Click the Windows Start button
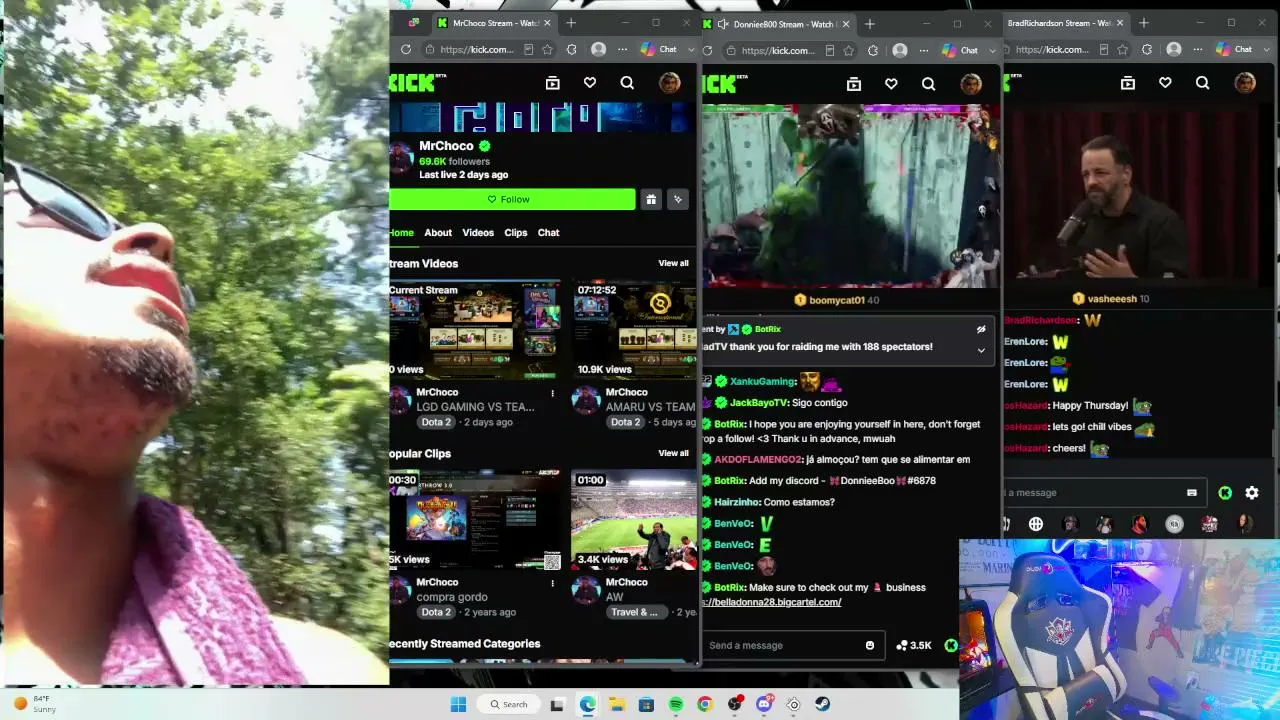 (458, 704)
